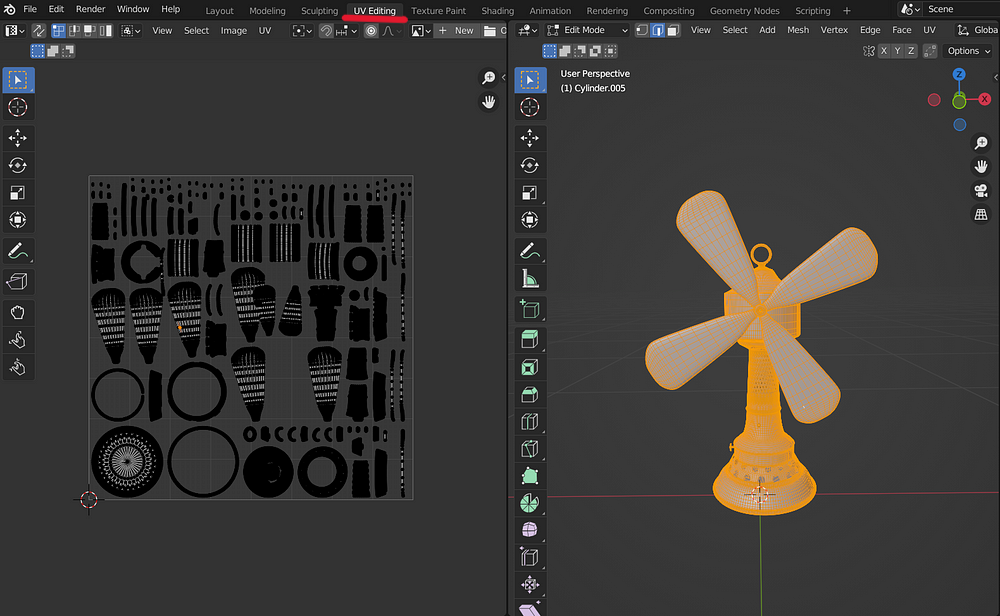Enable Face select mode in the 3D viewport
1000x616 pixels.
click(x=673, y=30)
